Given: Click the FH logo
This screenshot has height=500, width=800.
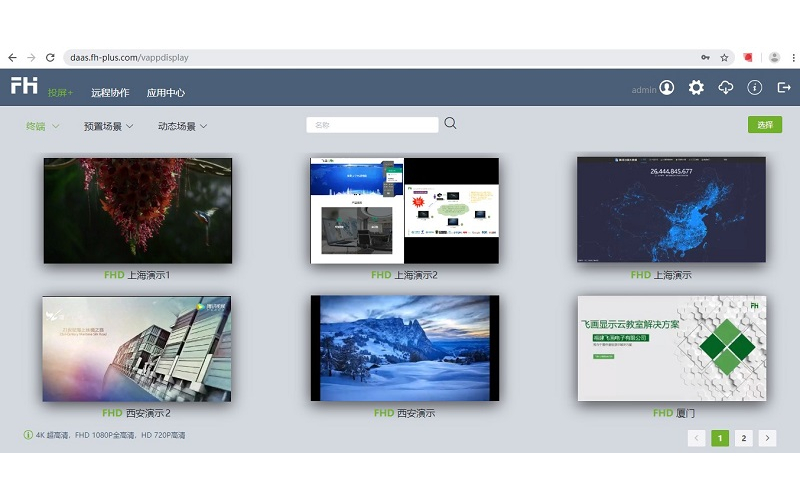Looking at the screenshot, I should [x=24, y=86].
